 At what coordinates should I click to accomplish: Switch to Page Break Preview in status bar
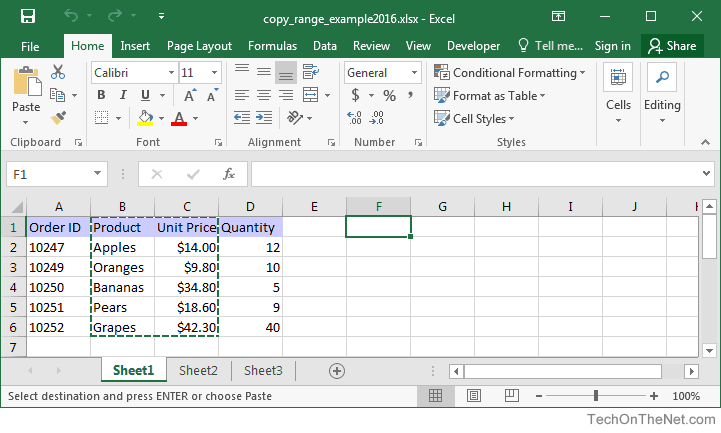click(x=511, y=396)
